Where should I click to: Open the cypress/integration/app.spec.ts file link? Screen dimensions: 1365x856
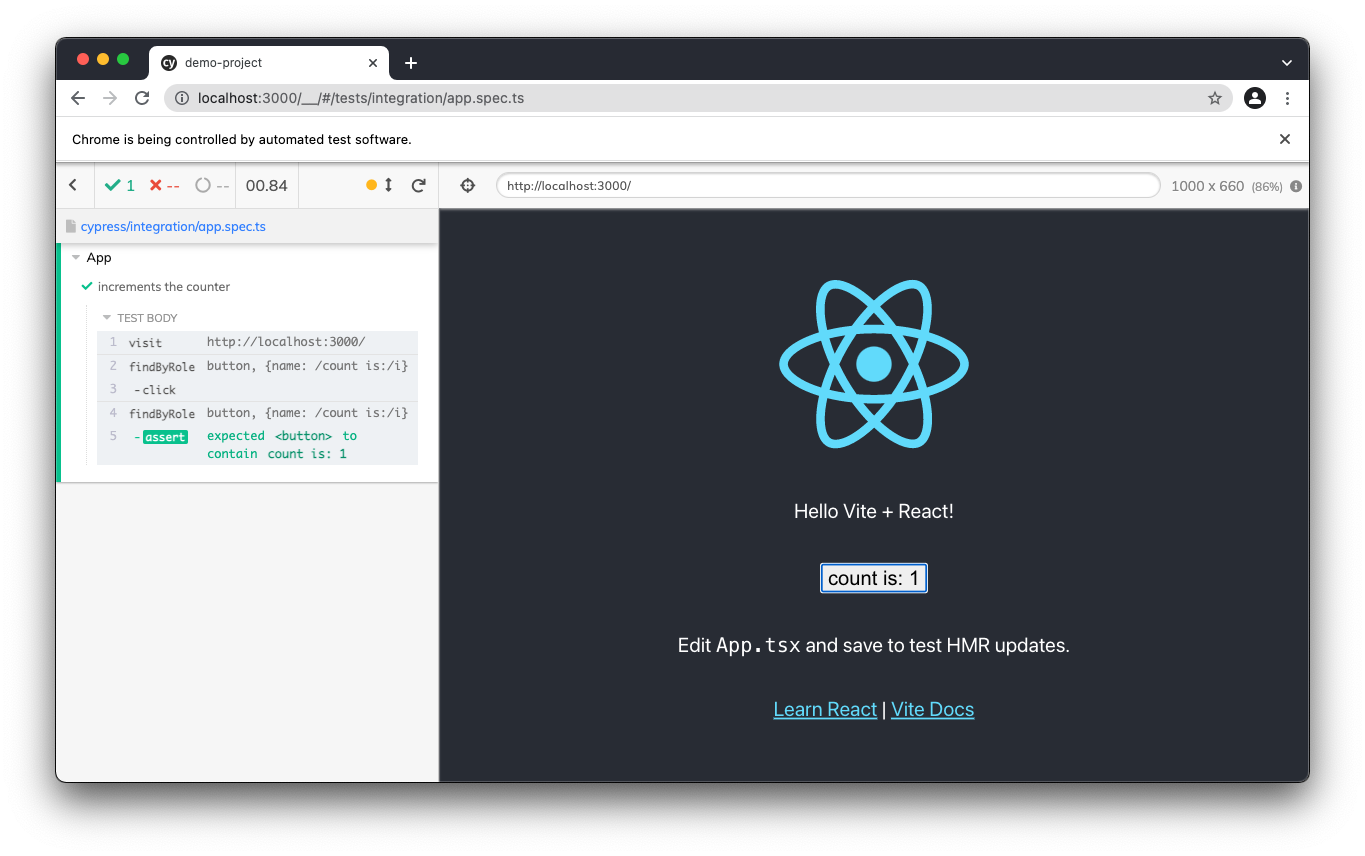click(x=173, y=227)
